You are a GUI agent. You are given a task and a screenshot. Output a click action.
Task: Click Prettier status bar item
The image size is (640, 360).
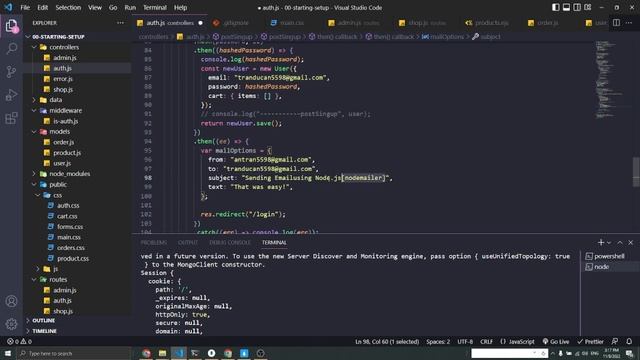click(590, 342)
